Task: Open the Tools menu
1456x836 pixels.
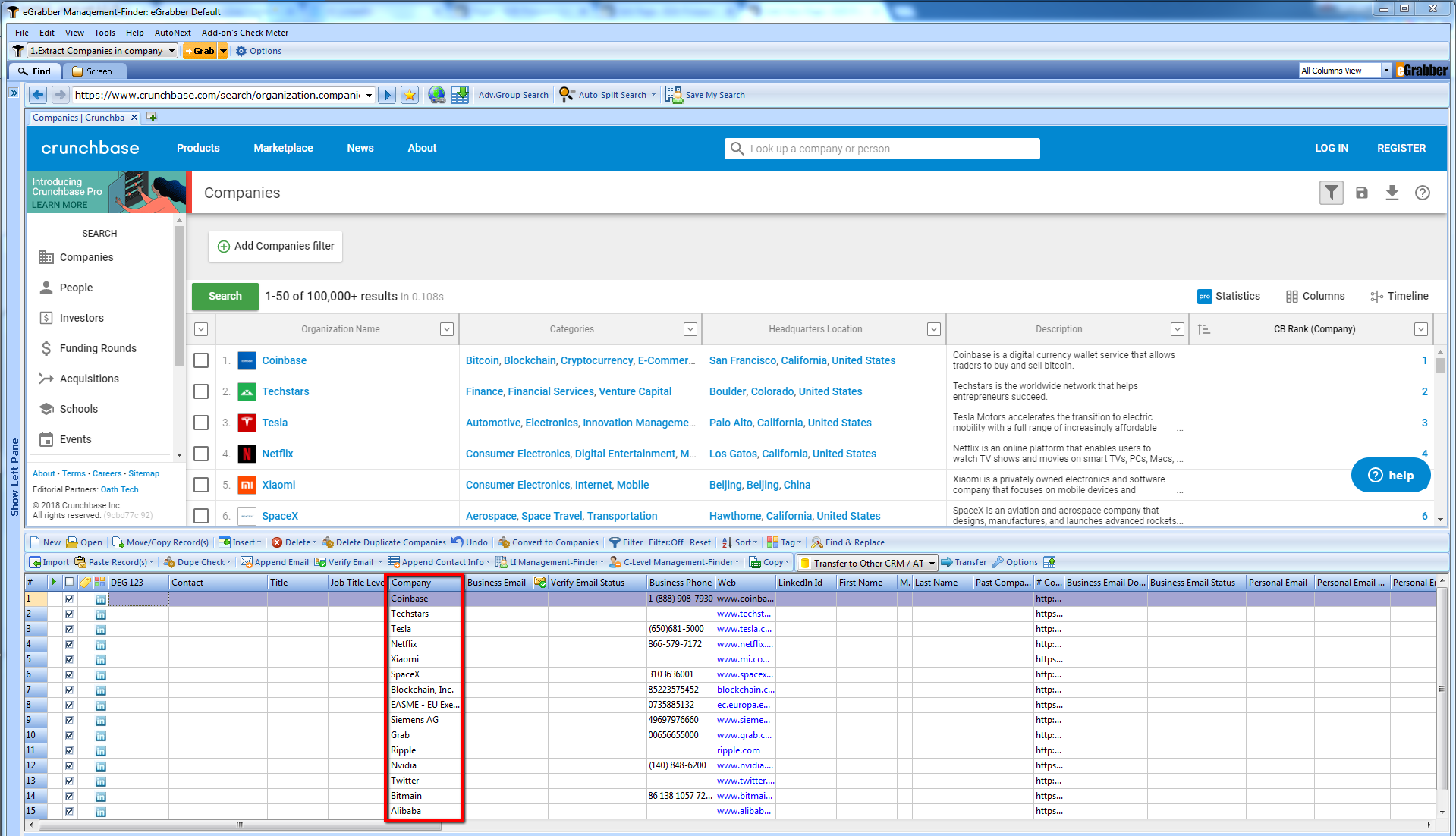Action: [105, 33]
